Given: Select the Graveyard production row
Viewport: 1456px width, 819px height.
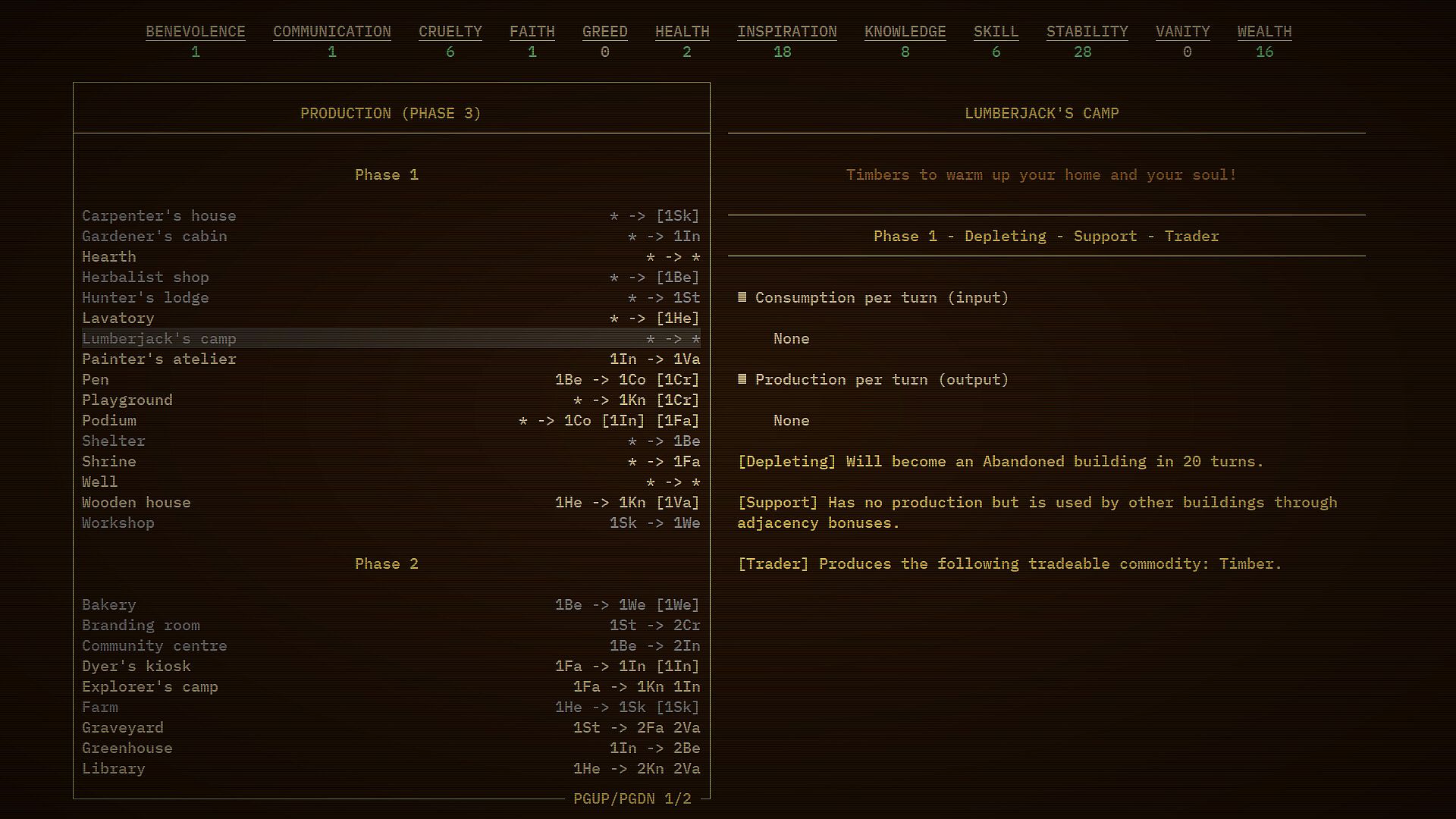Looking at the screenshot, I should [x=123, y=728].
